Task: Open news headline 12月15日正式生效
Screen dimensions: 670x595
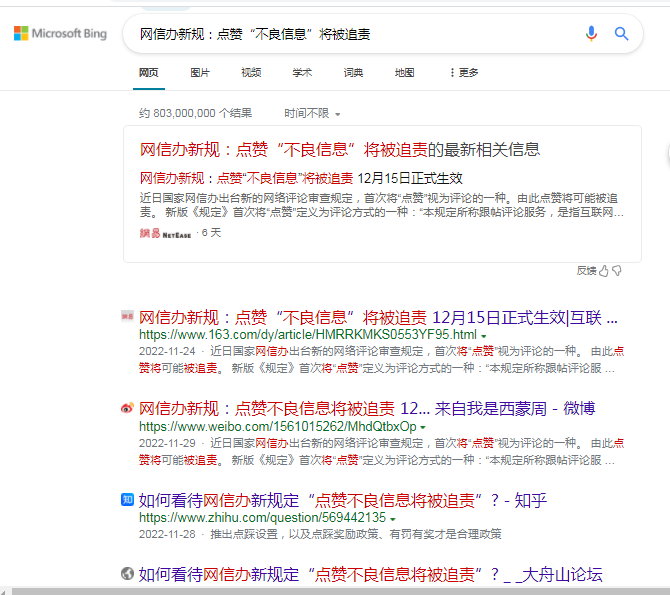Action: pos(301,178)
